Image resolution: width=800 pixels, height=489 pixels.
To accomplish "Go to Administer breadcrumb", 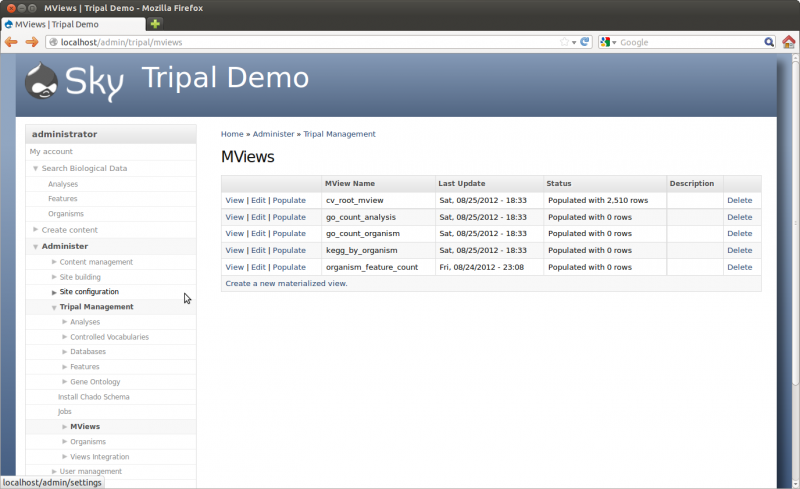I will click(273, 134).
